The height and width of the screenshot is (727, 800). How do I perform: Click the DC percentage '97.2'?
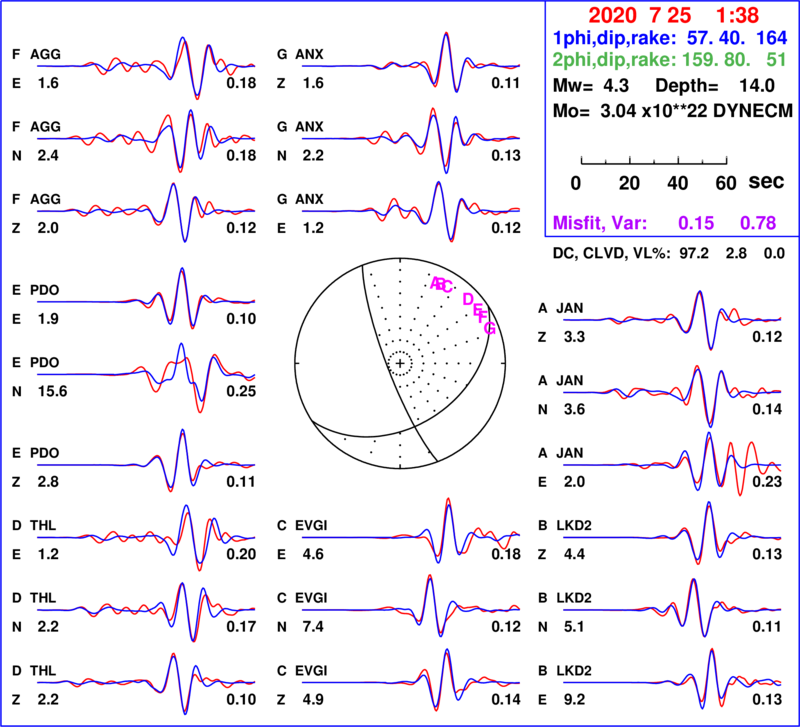694,254
